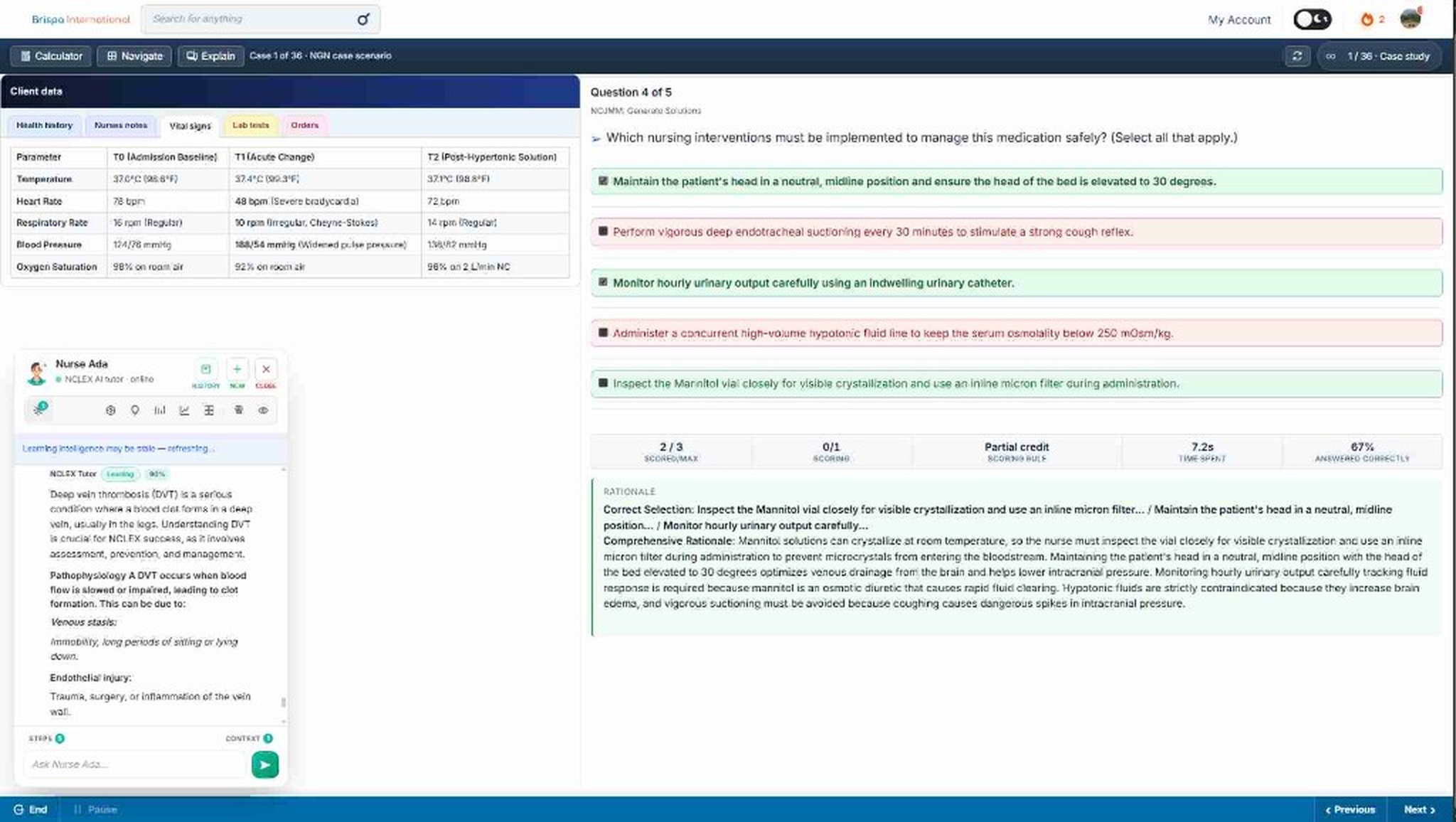Viewport: 1456px width, 822px height.
Task: Close the Nurse Ada tutor panel
Action: (x=266, y=369)
